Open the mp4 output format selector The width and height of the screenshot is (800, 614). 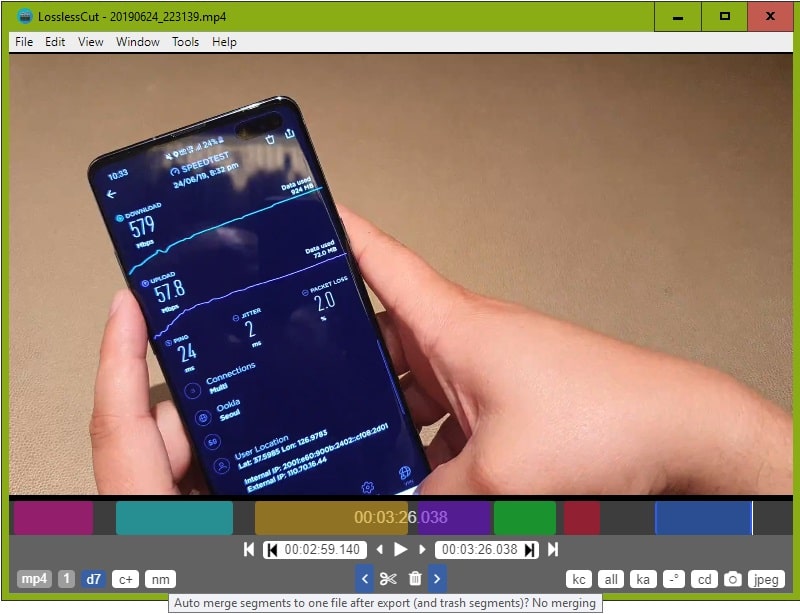(x=35, y=579)
